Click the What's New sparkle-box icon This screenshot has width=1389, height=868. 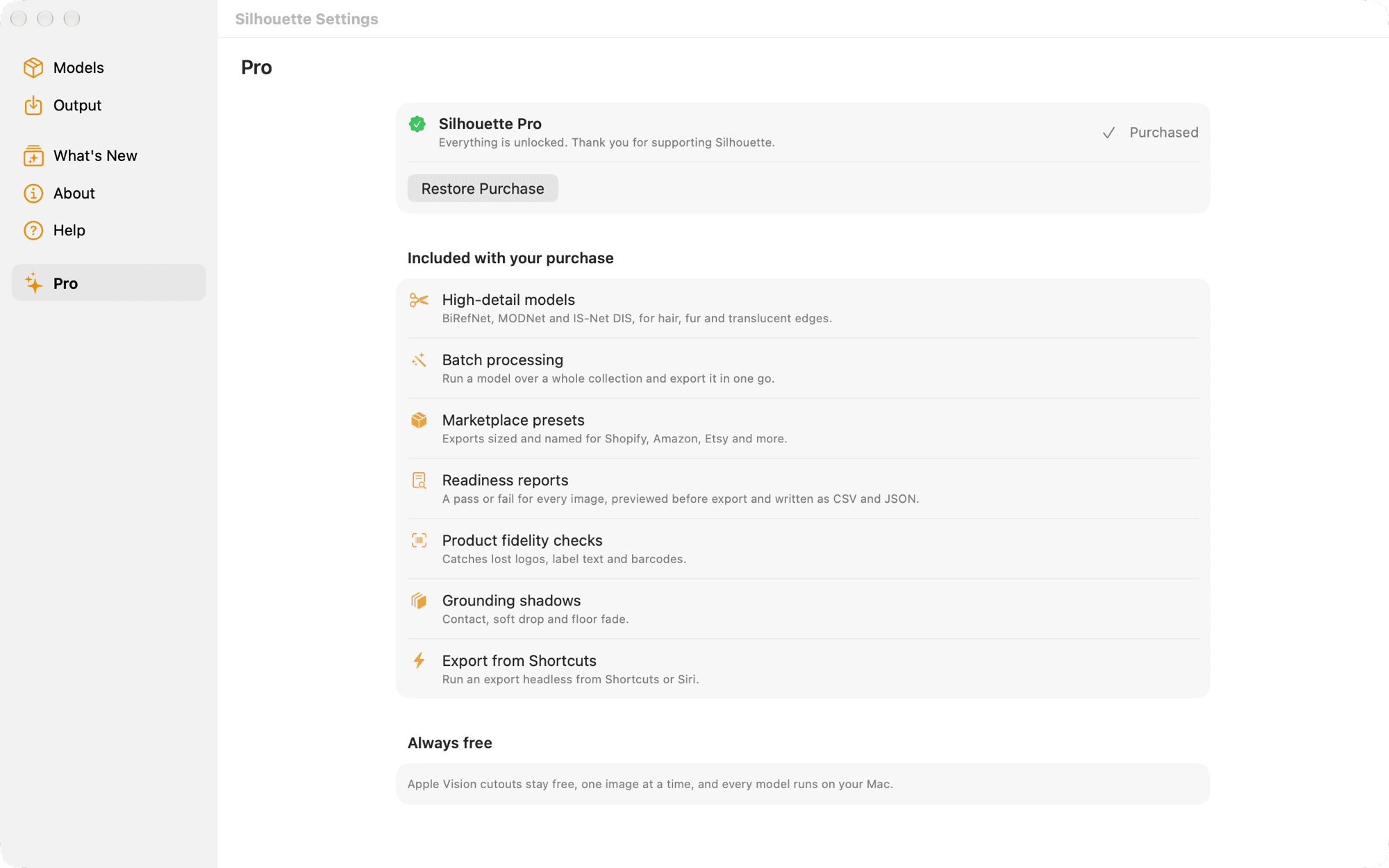coord(33,156)
